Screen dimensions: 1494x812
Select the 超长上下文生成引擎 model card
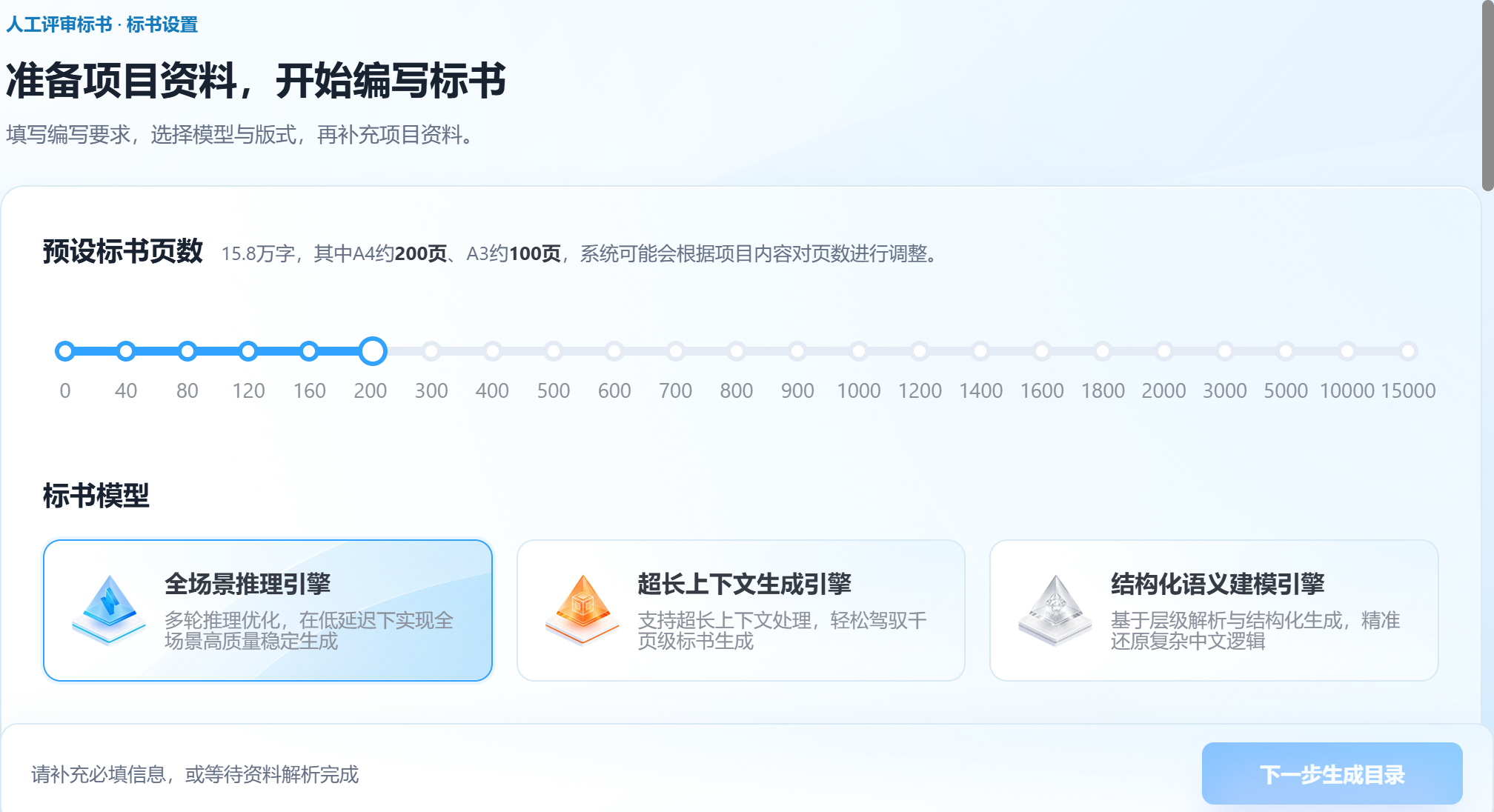tap(741, 610)
